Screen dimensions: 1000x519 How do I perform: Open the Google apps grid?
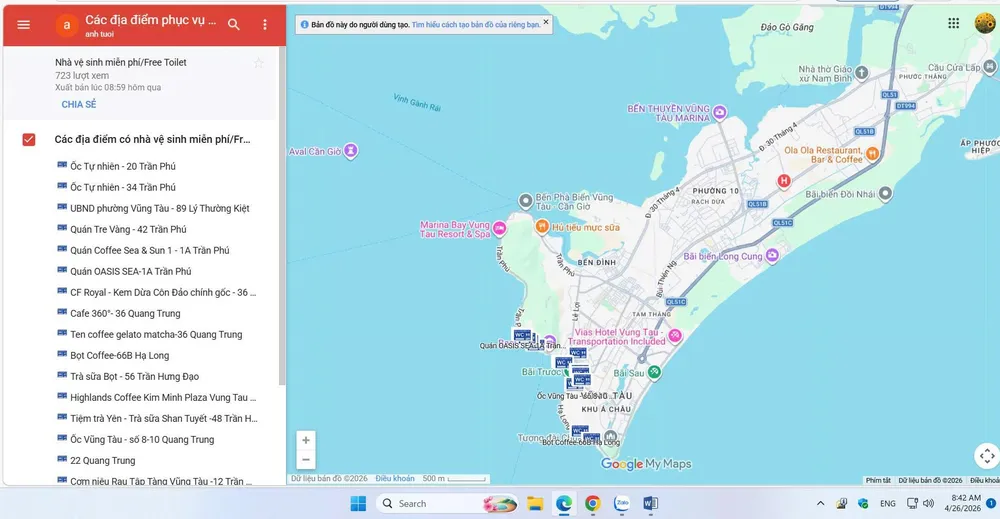pyautogui.click(x=954, y=23)
